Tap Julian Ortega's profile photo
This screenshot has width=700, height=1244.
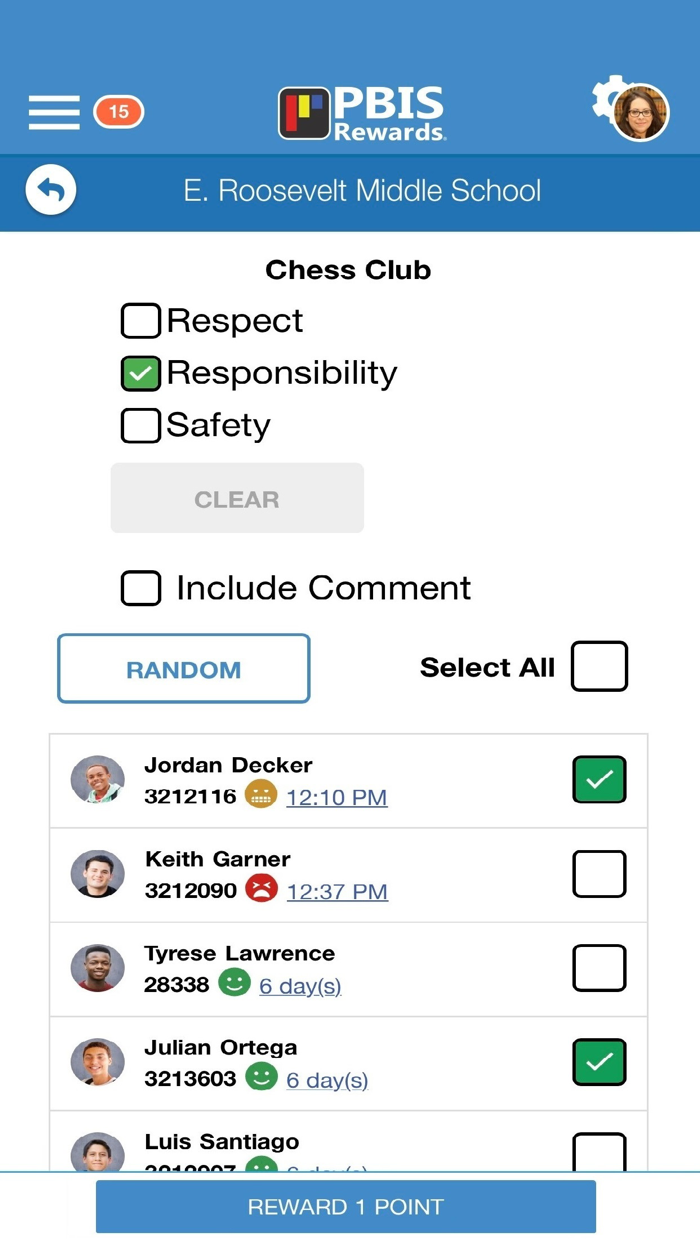[98, 1062]
